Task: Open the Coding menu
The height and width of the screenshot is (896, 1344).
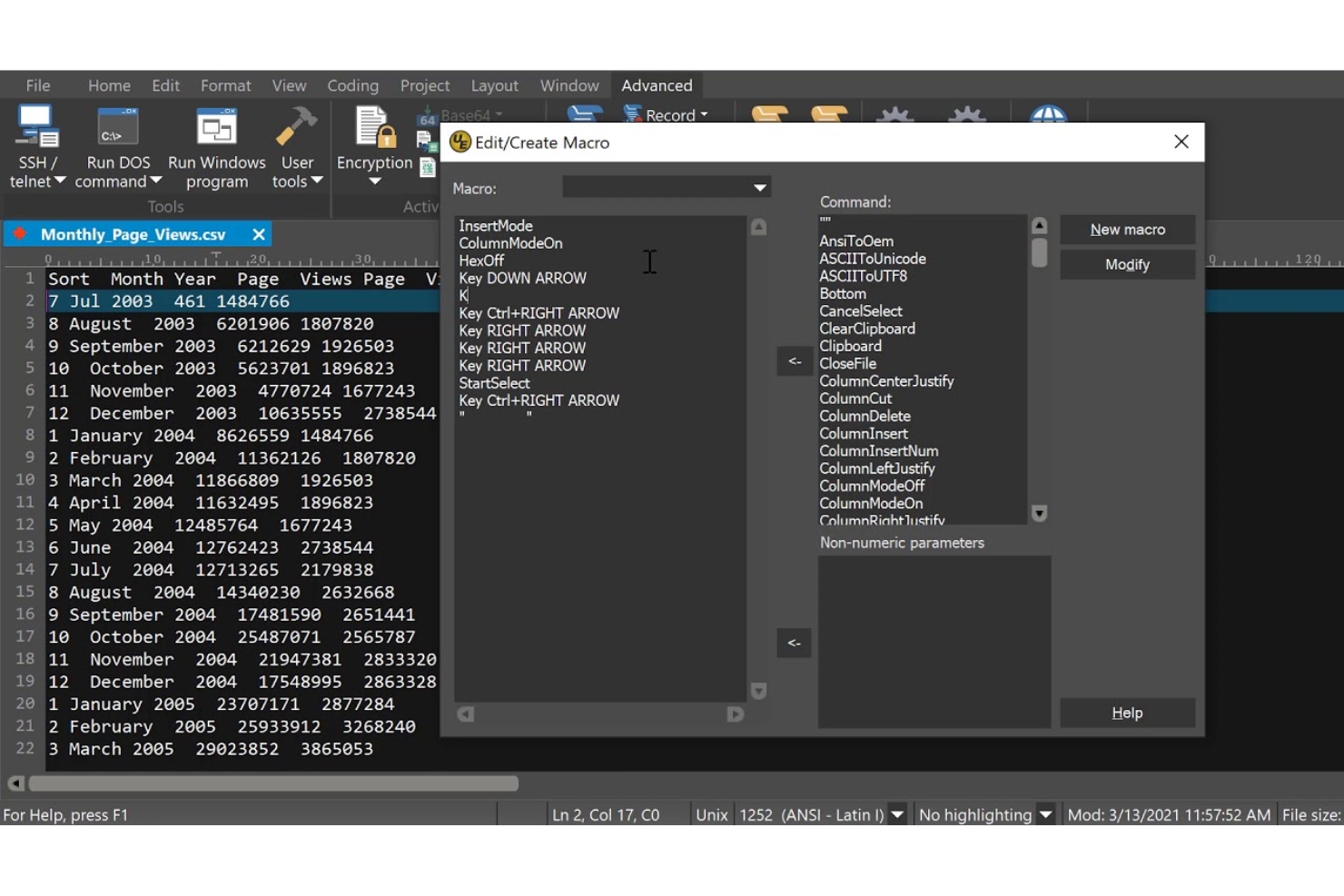Action: click(352, 84)
